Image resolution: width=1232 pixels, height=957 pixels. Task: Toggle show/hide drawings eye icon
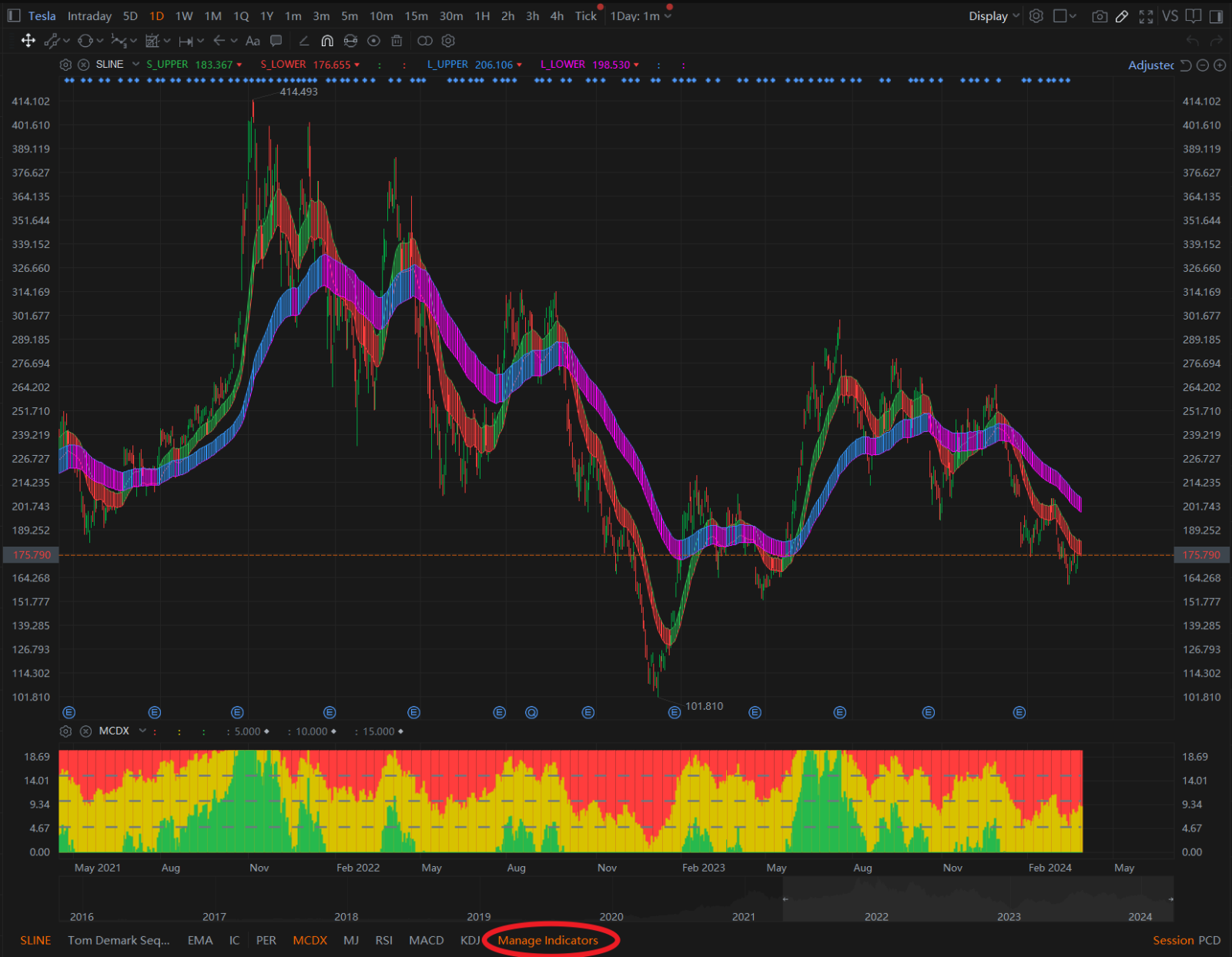[373, 41]
